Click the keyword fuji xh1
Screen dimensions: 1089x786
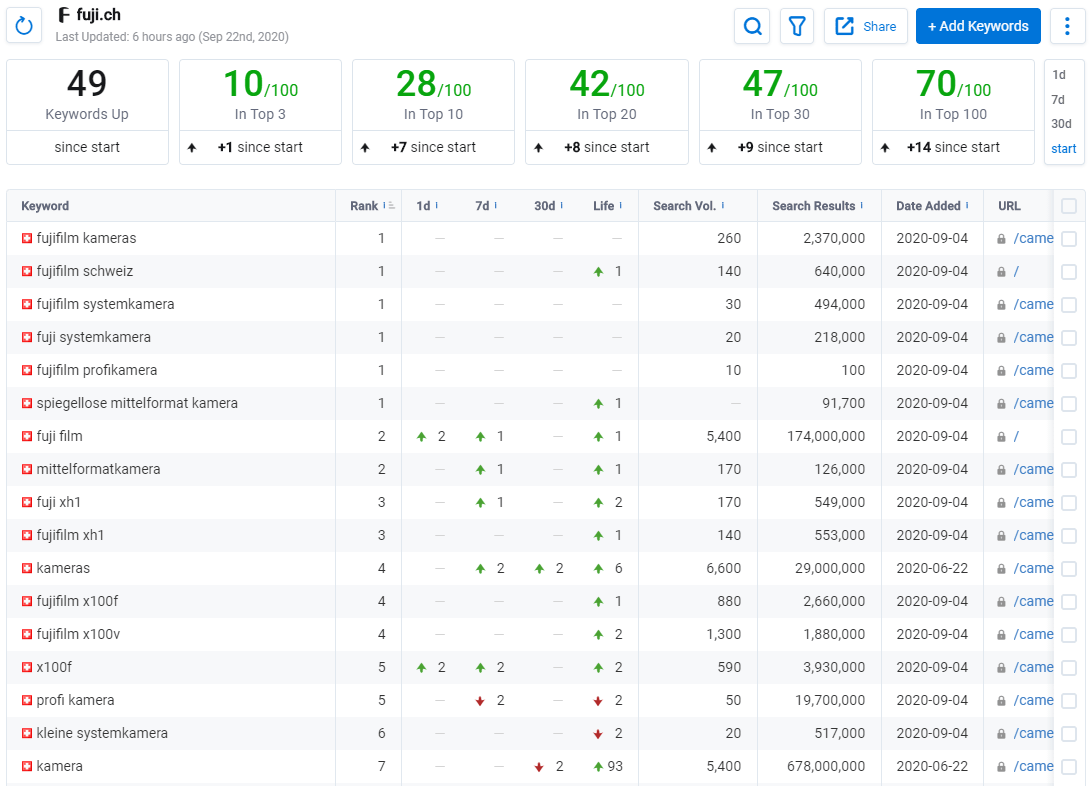[x=58, y=502]
